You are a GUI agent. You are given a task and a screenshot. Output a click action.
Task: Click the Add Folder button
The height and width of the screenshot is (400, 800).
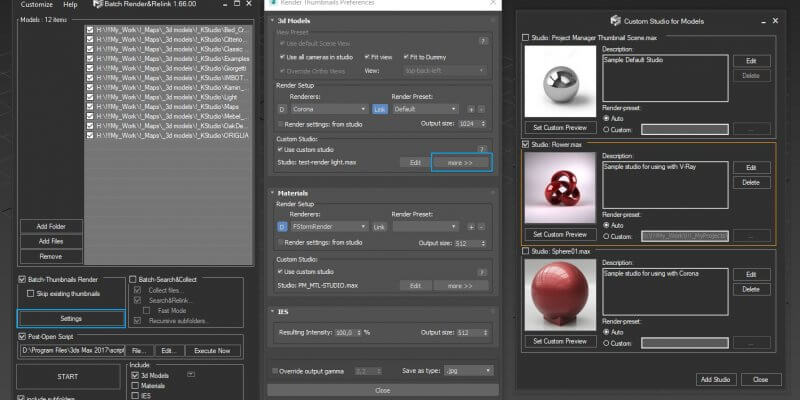tap(51, 227)
